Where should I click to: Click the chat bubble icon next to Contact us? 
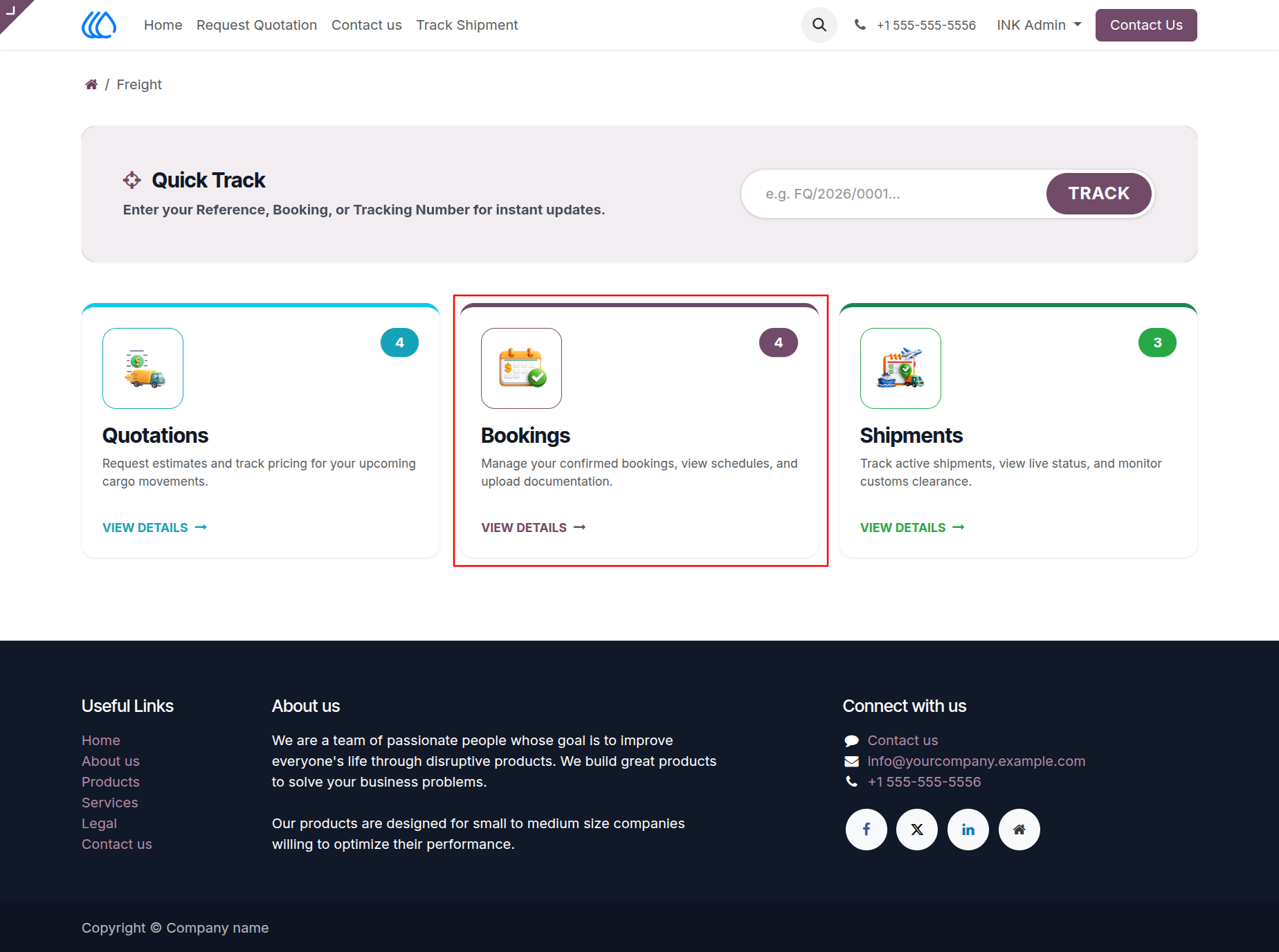(x=851, y=741)
